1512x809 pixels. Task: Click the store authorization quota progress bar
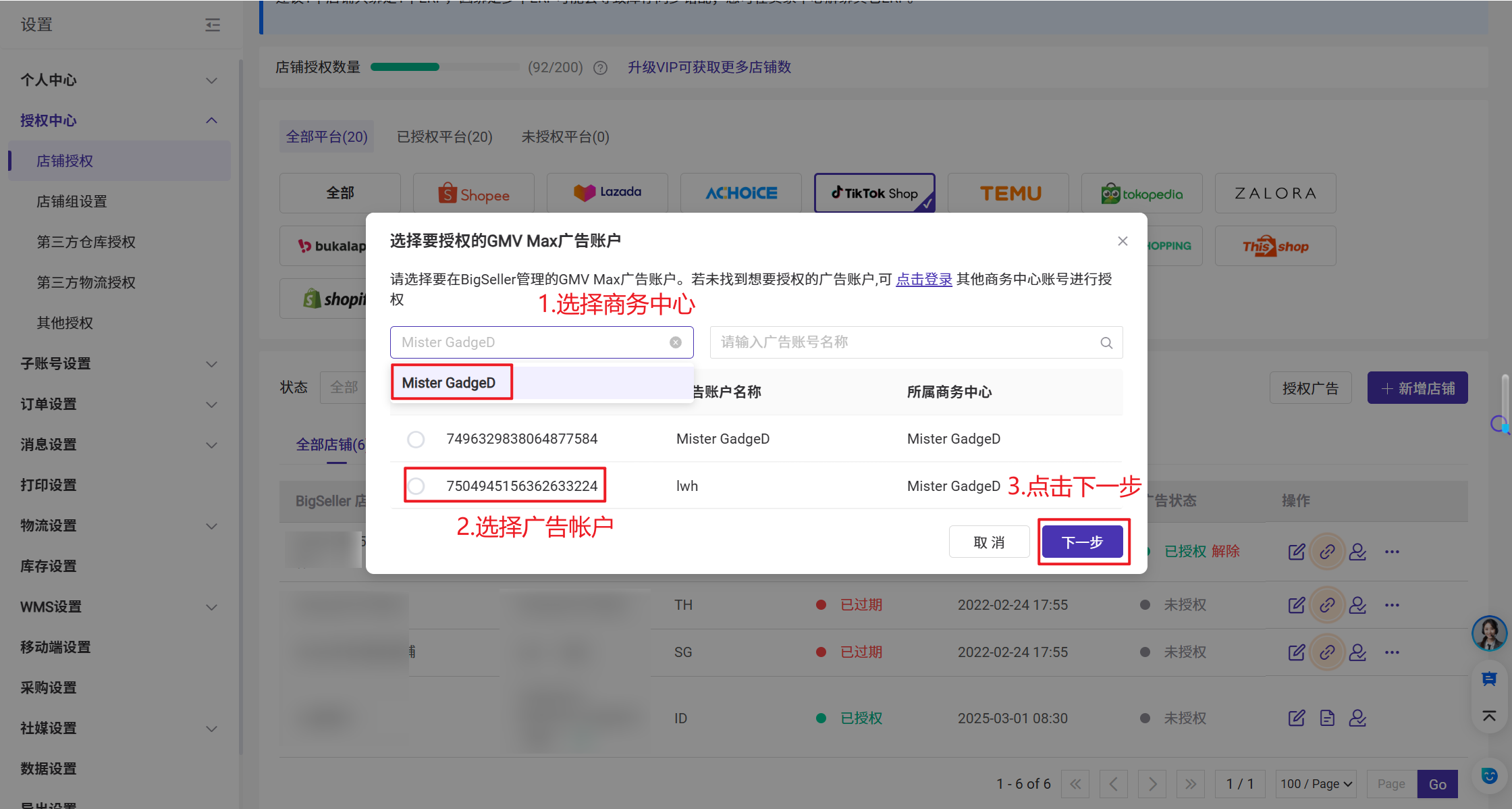click(x=445, y=67)
